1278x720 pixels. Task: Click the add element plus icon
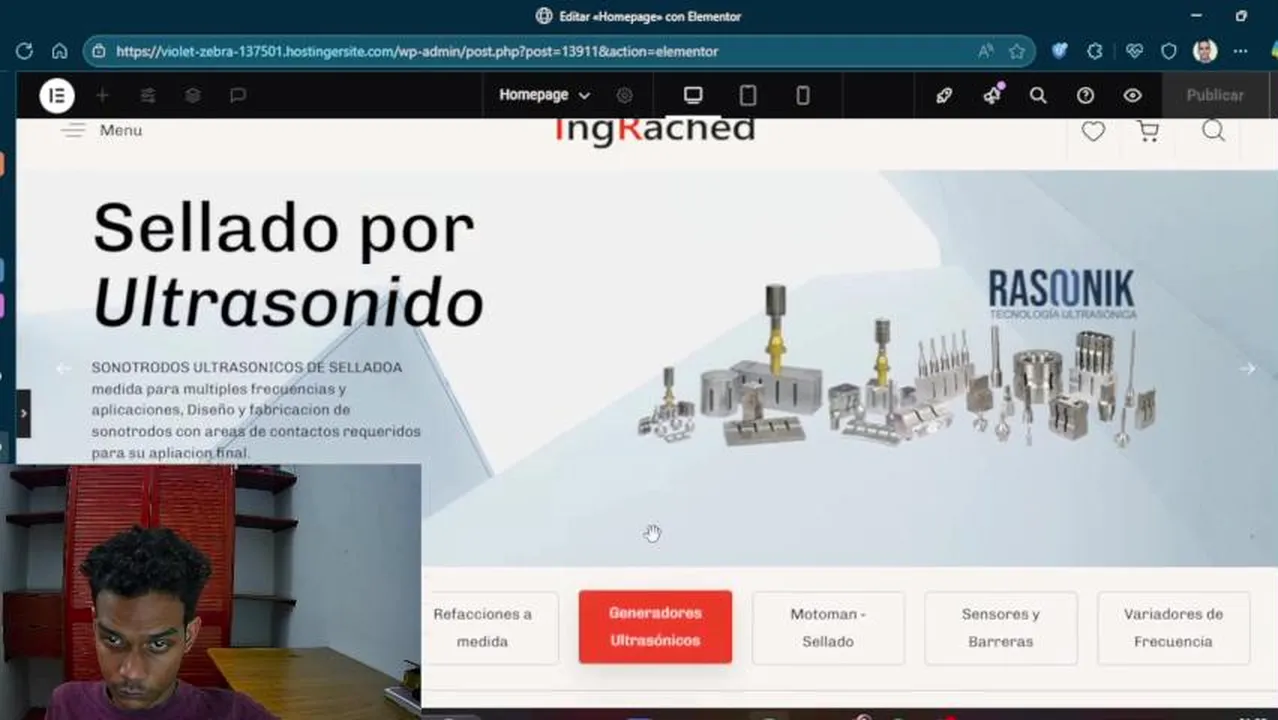[102, 95]
